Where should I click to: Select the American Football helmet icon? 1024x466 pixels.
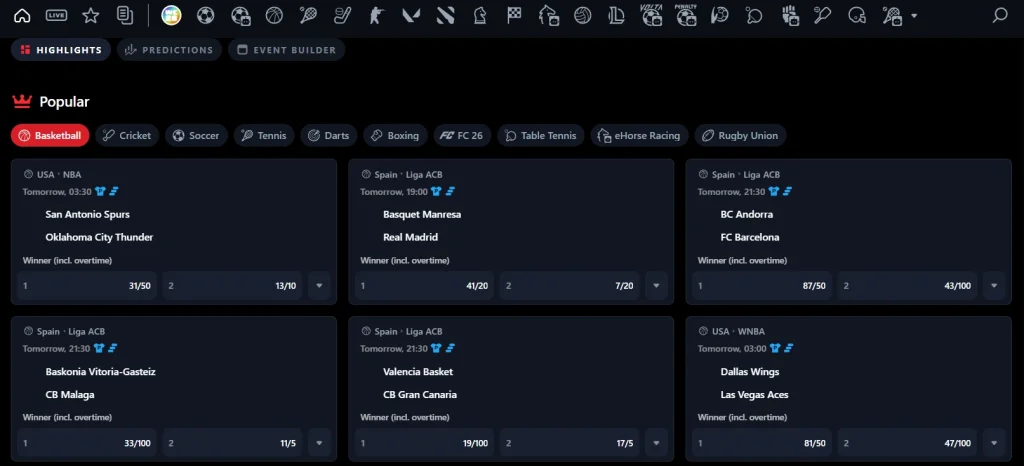click(x=857, y=16)
